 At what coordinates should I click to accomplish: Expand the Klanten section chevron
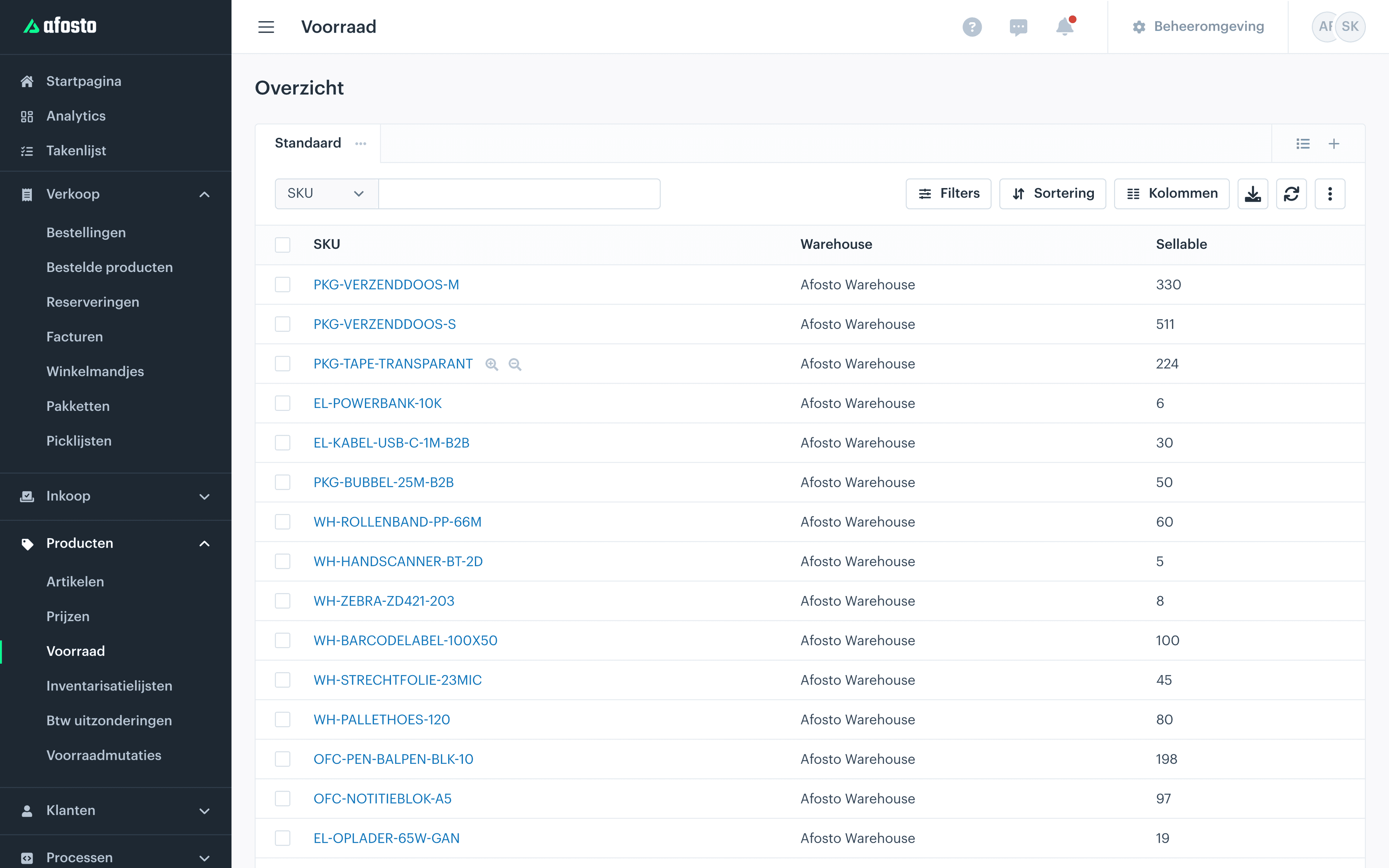(x=204, y=811)
